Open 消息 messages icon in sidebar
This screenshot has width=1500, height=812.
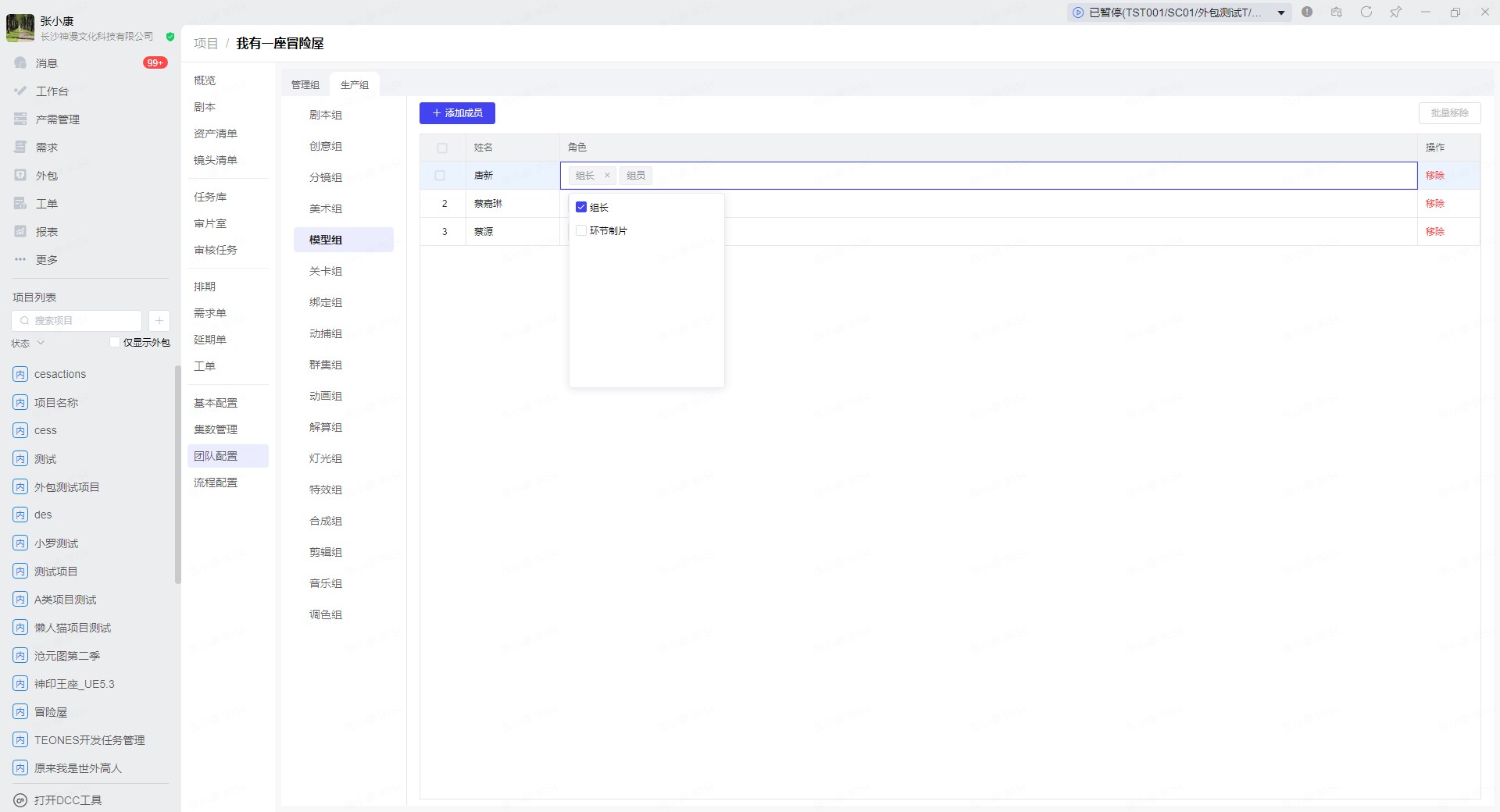click(x=21, y=62)
